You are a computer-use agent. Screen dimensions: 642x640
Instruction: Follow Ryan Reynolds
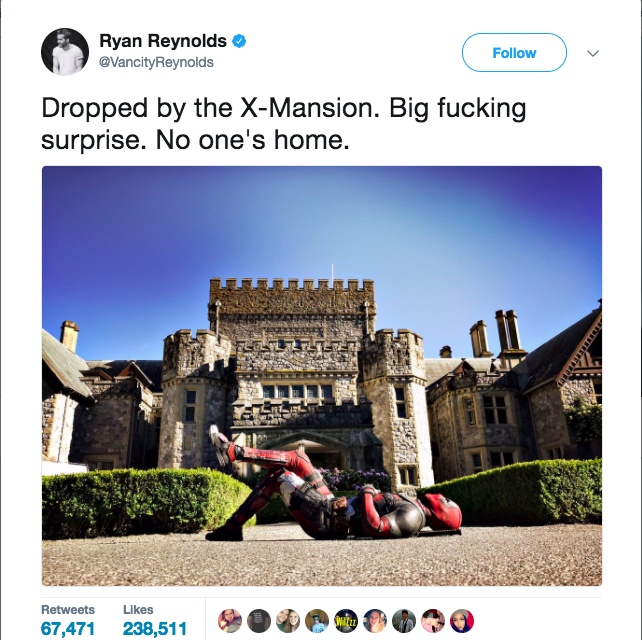pos(514,52)
